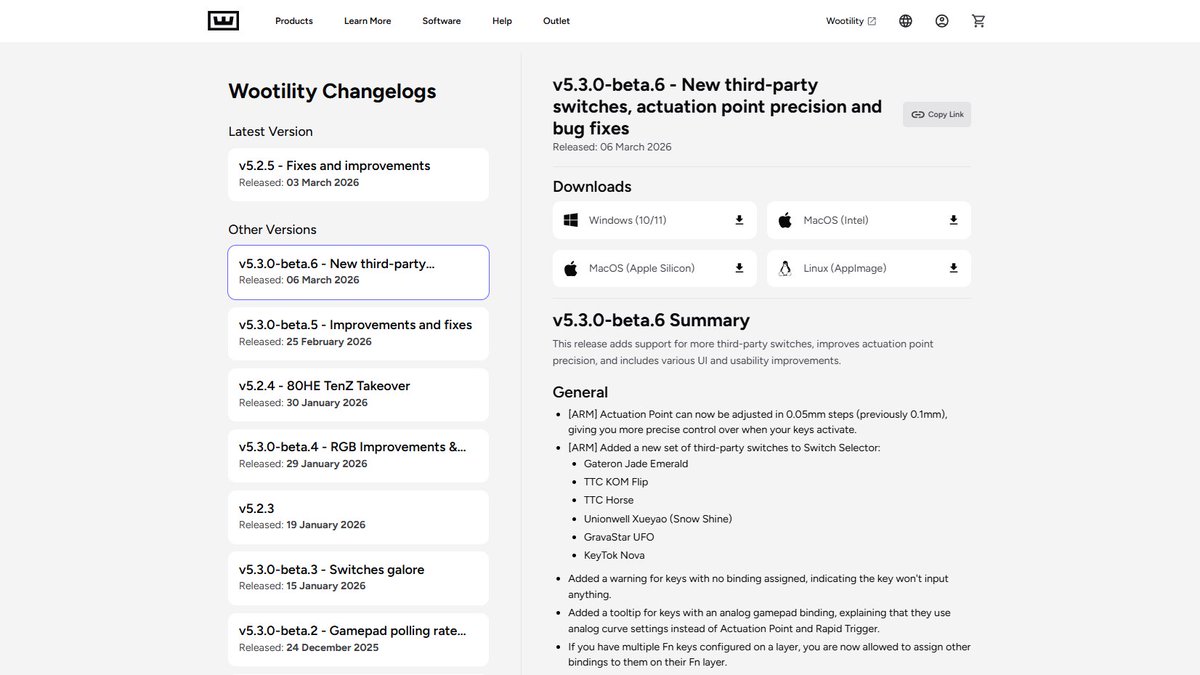Click TTC Horse list item
The height and width of the screenshot is (675, 1200).
608,500
